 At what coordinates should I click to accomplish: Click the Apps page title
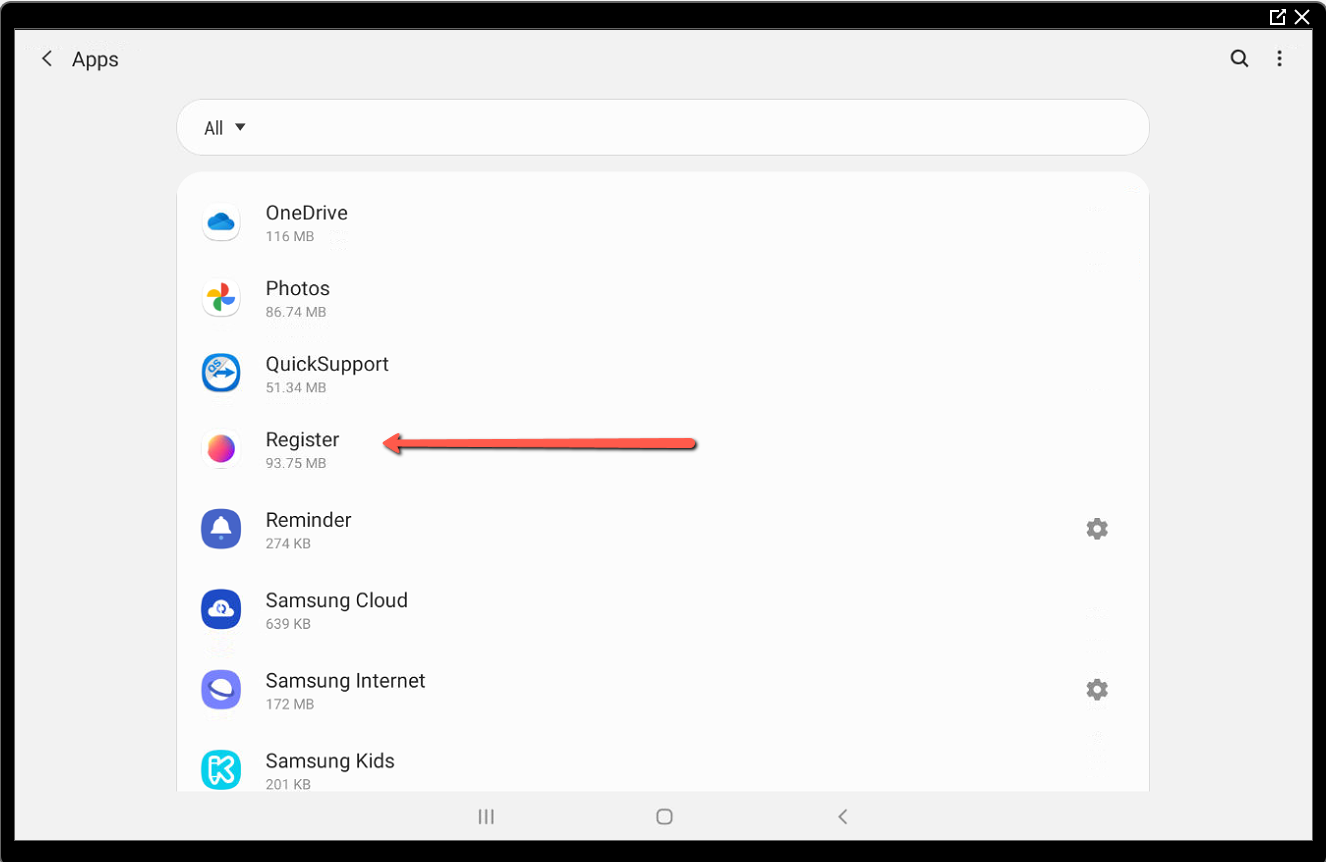coord(95,60)
